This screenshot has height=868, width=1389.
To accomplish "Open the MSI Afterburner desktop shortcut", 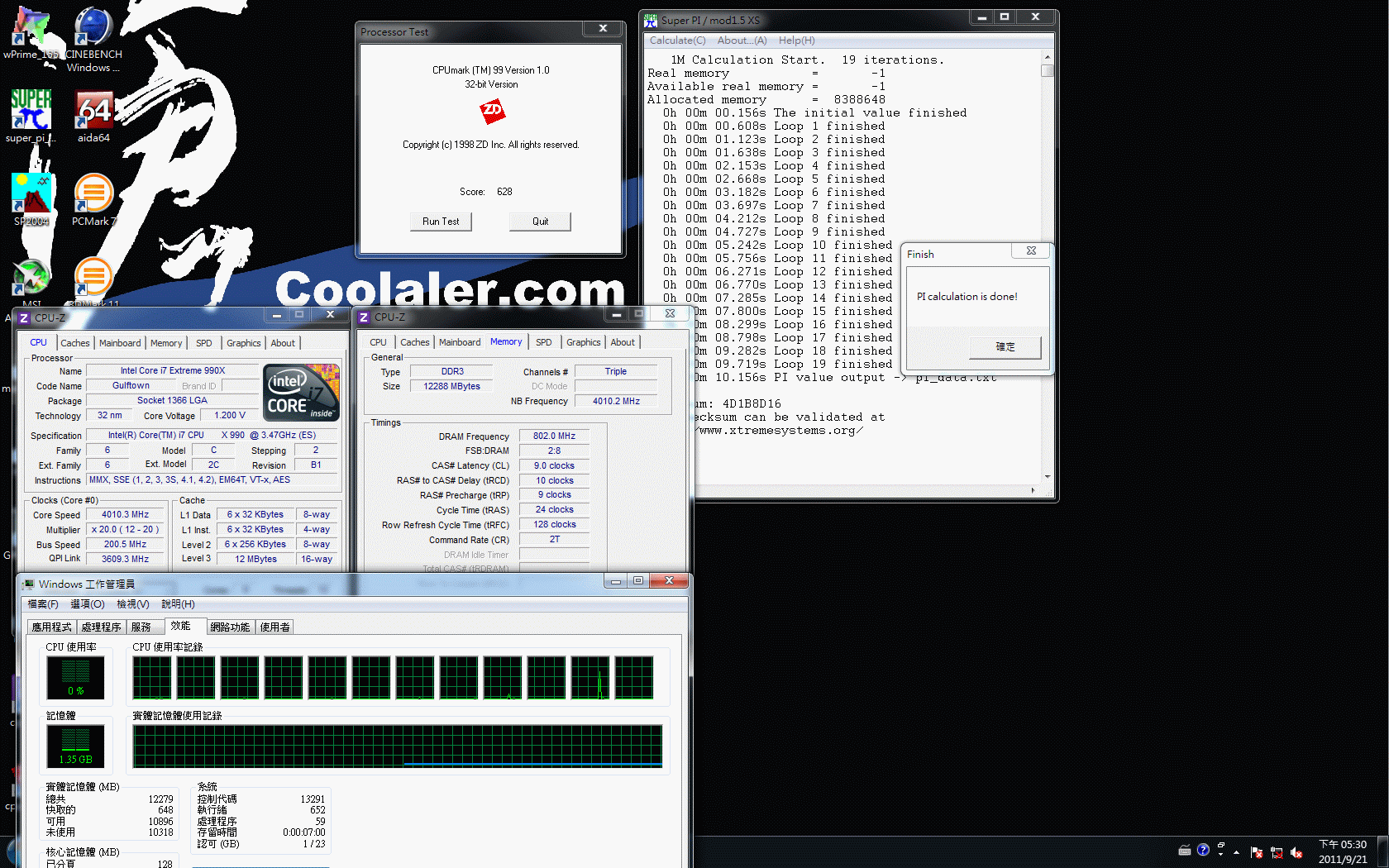I will point(31,281).
